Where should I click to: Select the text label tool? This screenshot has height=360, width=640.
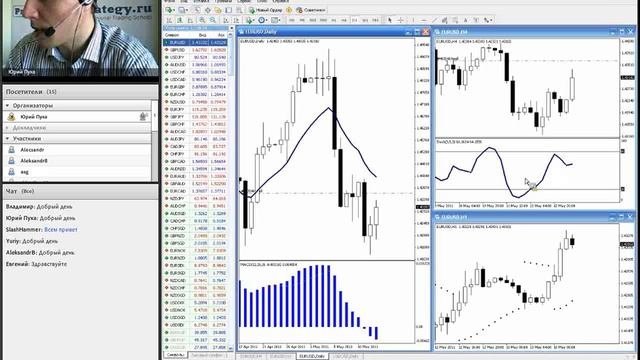476,20
